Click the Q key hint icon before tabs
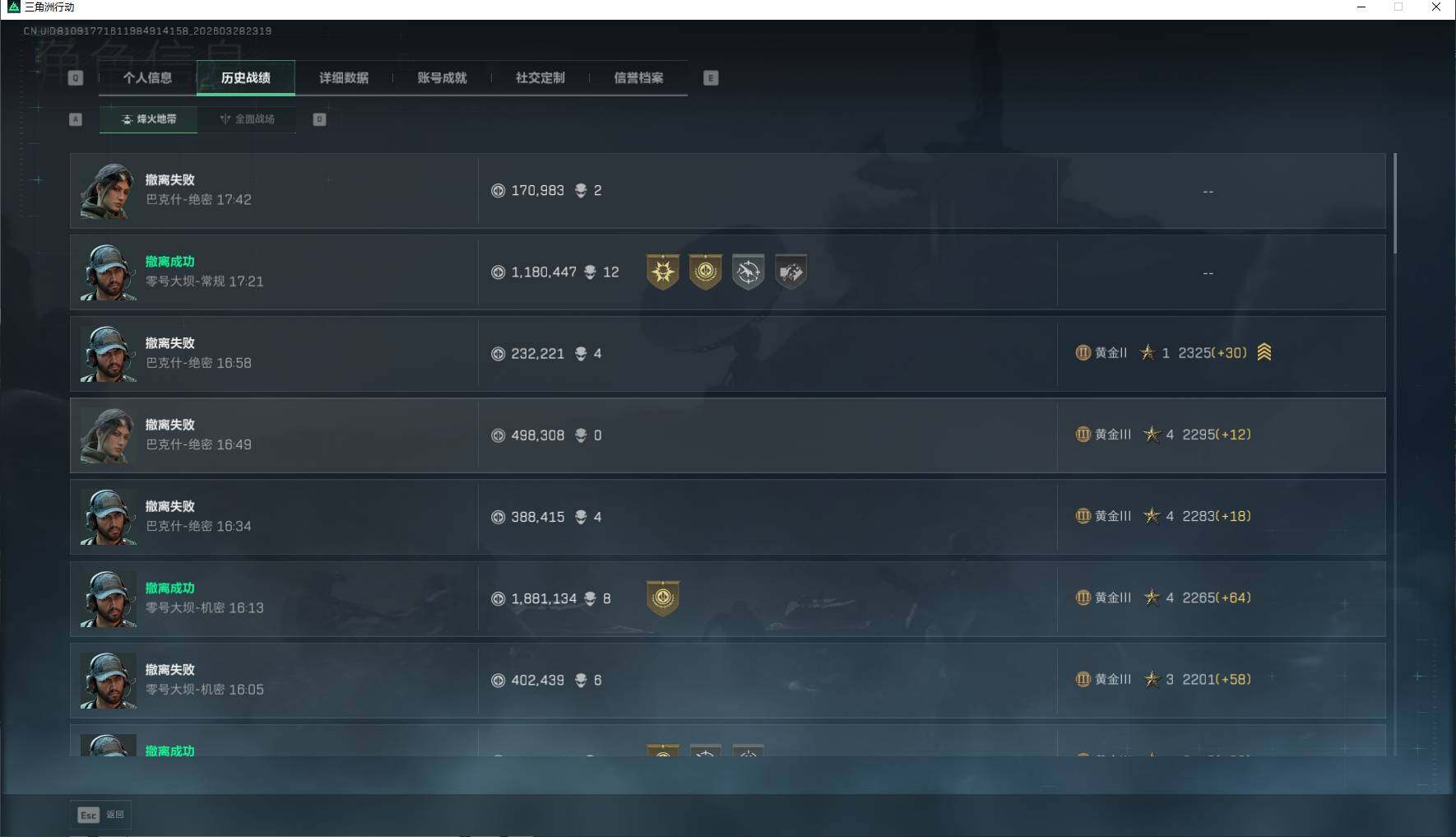1456x837 pixels. point(76,78)
